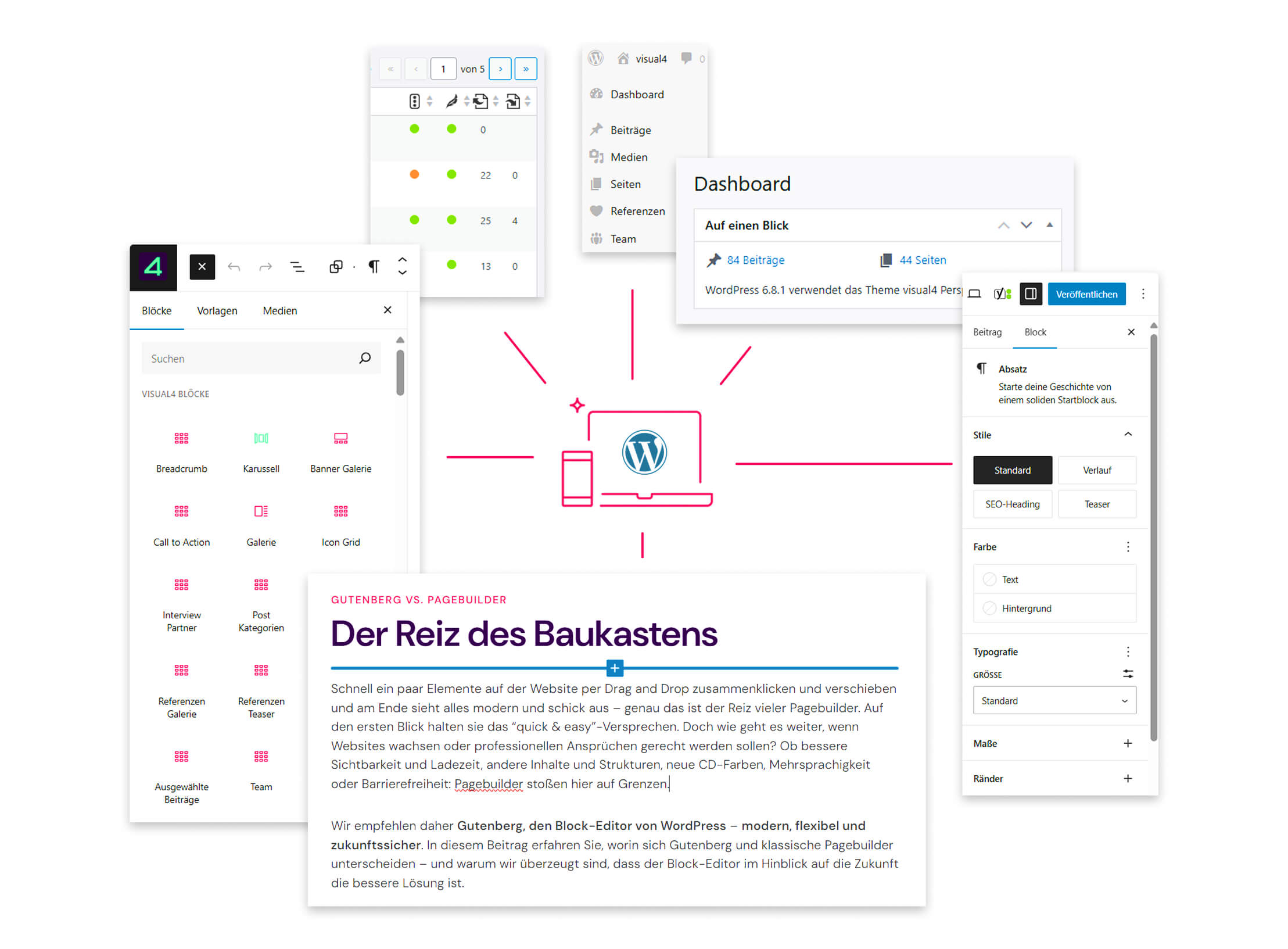This screenshot has height=949, width=1288.
Task: Toggle the settings sidebar panel icon
Action: (x=1031, y=294)
